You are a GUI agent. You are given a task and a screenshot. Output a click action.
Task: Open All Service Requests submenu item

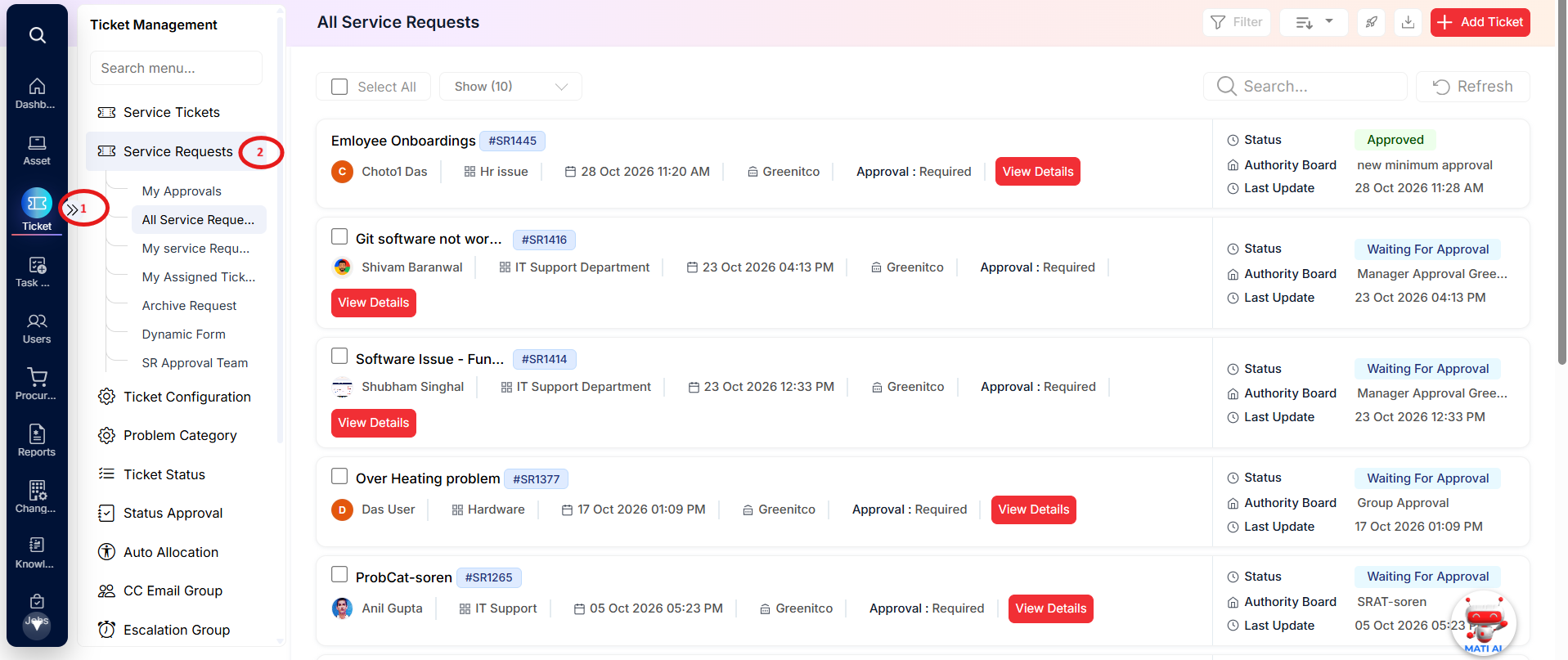click(x=199, y=219)
